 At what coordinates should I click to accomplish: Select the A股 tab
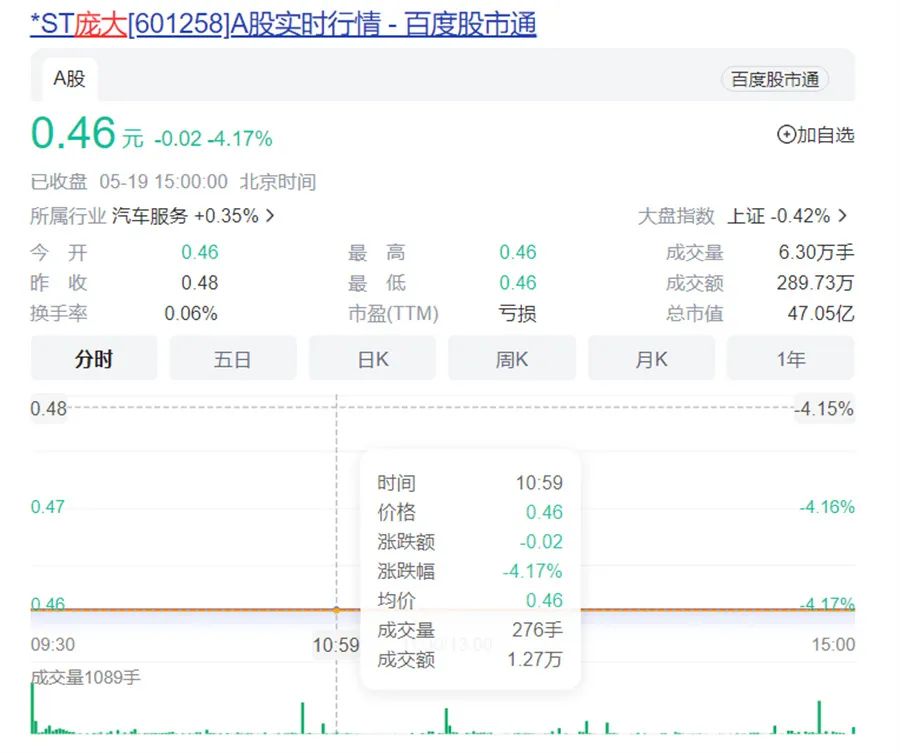click(x=69, y=79)
